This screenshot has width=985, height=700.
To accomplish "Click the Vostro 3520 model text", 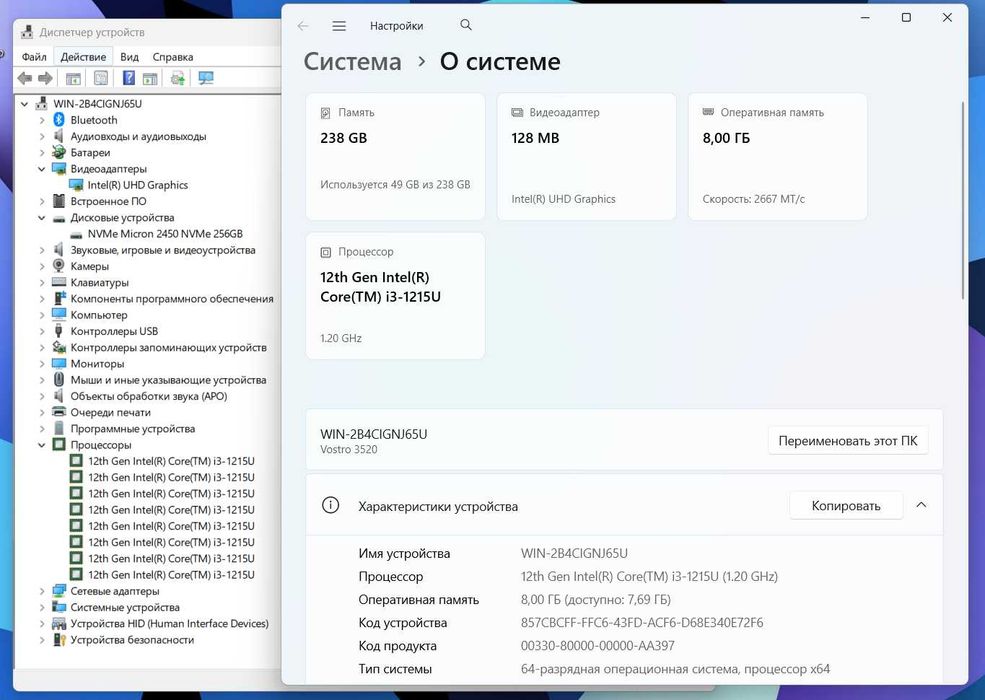I will coord(349,449).
